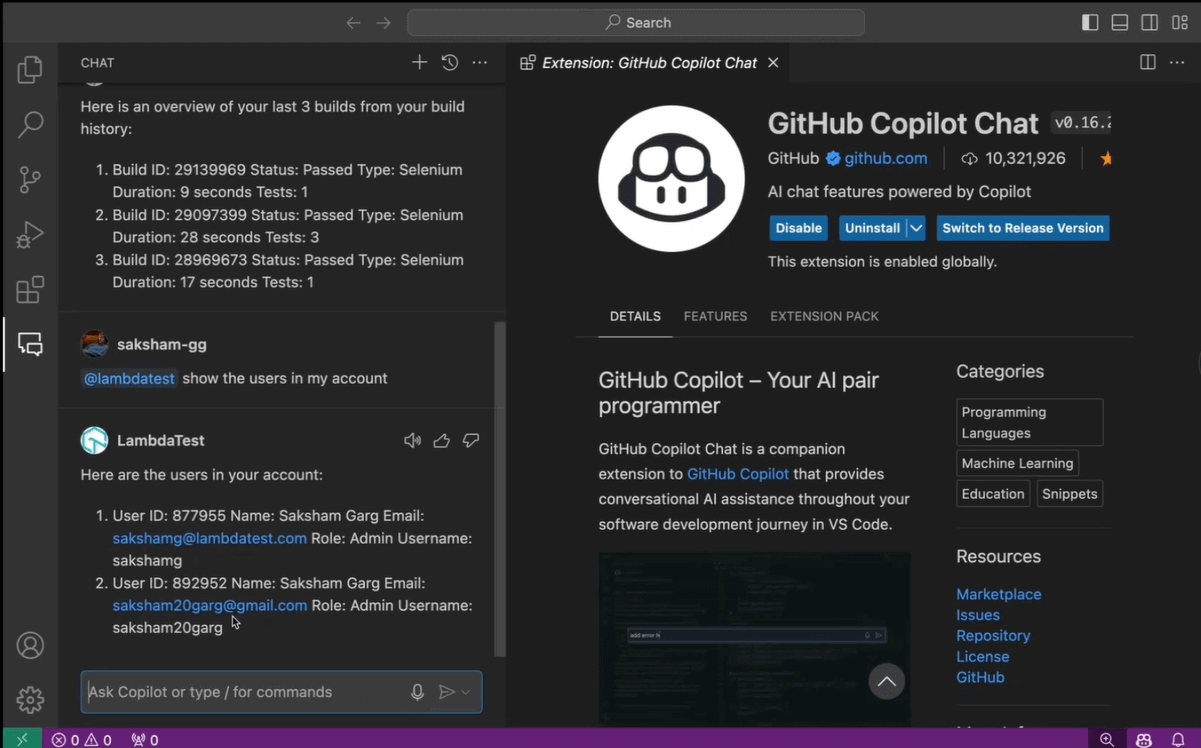Click the read aloud speaker icon
This screenshot has height=748, width=1201.
tap(412, 441)
